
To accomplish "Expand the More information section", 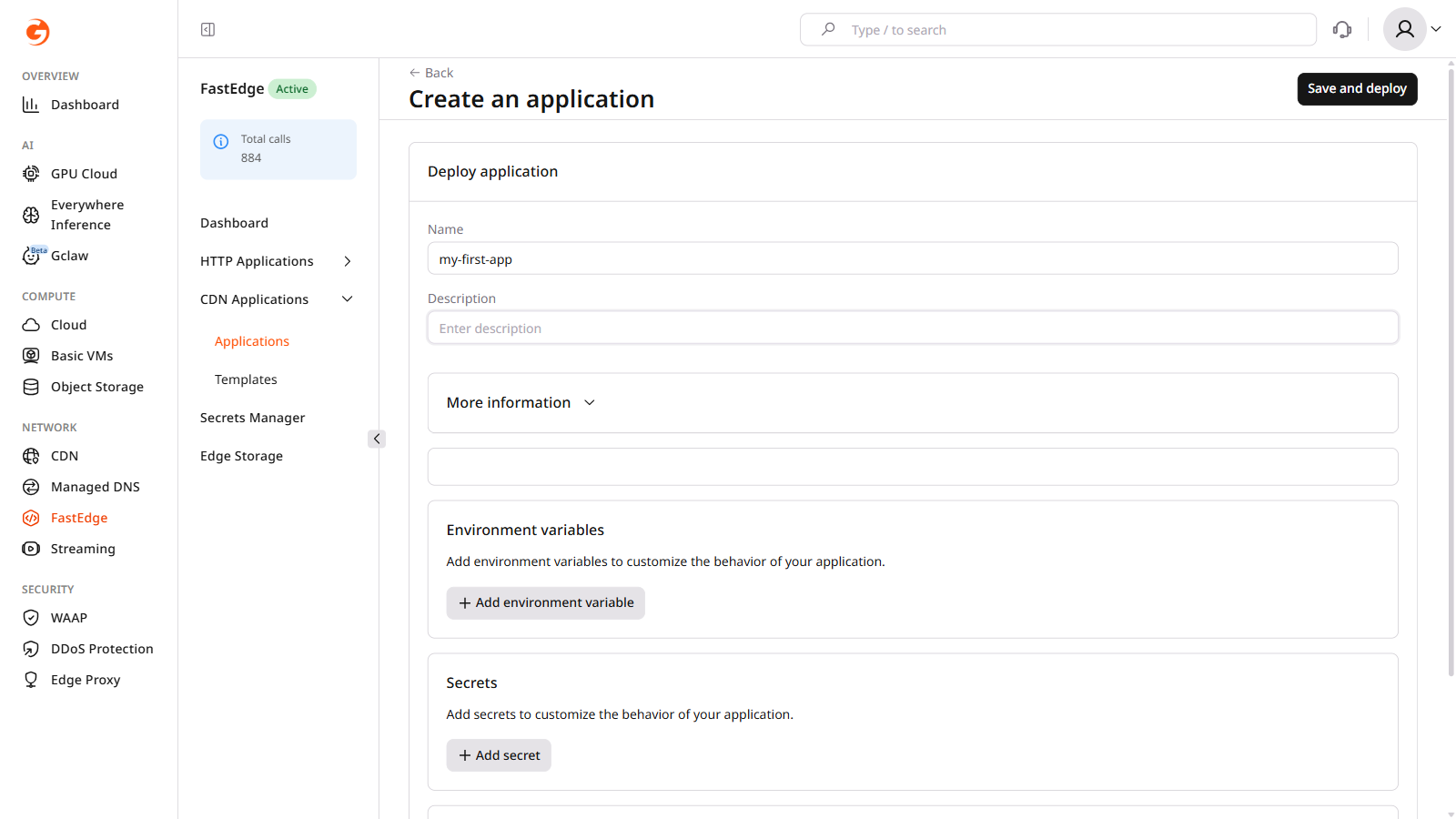I will 521,402.
